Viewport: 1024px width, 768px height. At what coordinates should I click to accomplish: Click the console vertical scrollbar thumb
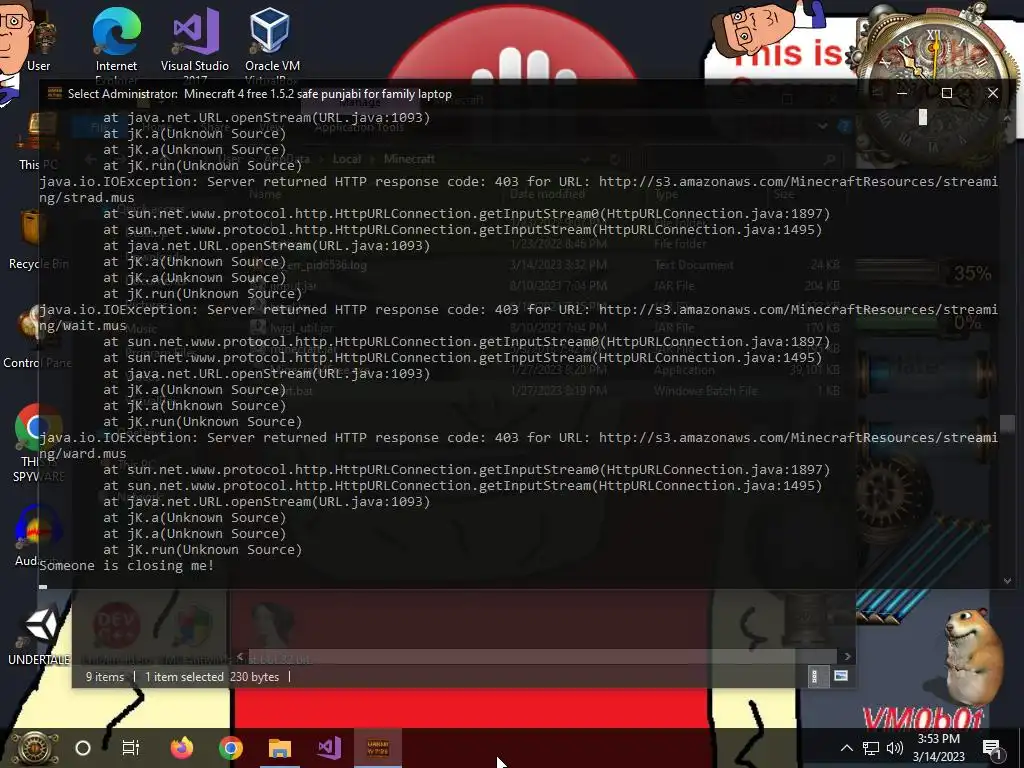[1007, 423]
